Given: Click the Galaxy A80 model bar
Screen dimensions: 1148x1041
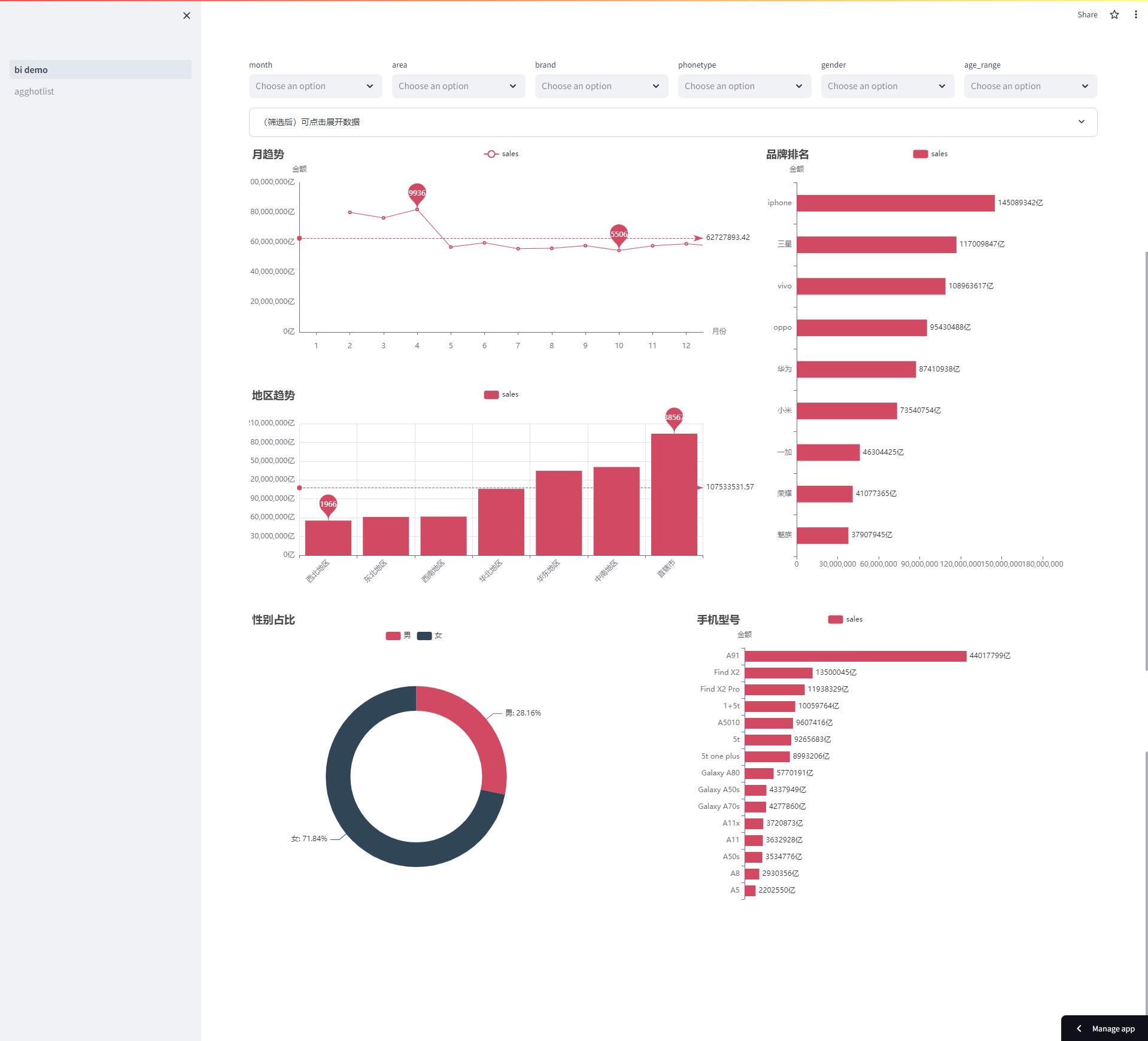Looking at the screenshot, I should (x=759, y=773).
